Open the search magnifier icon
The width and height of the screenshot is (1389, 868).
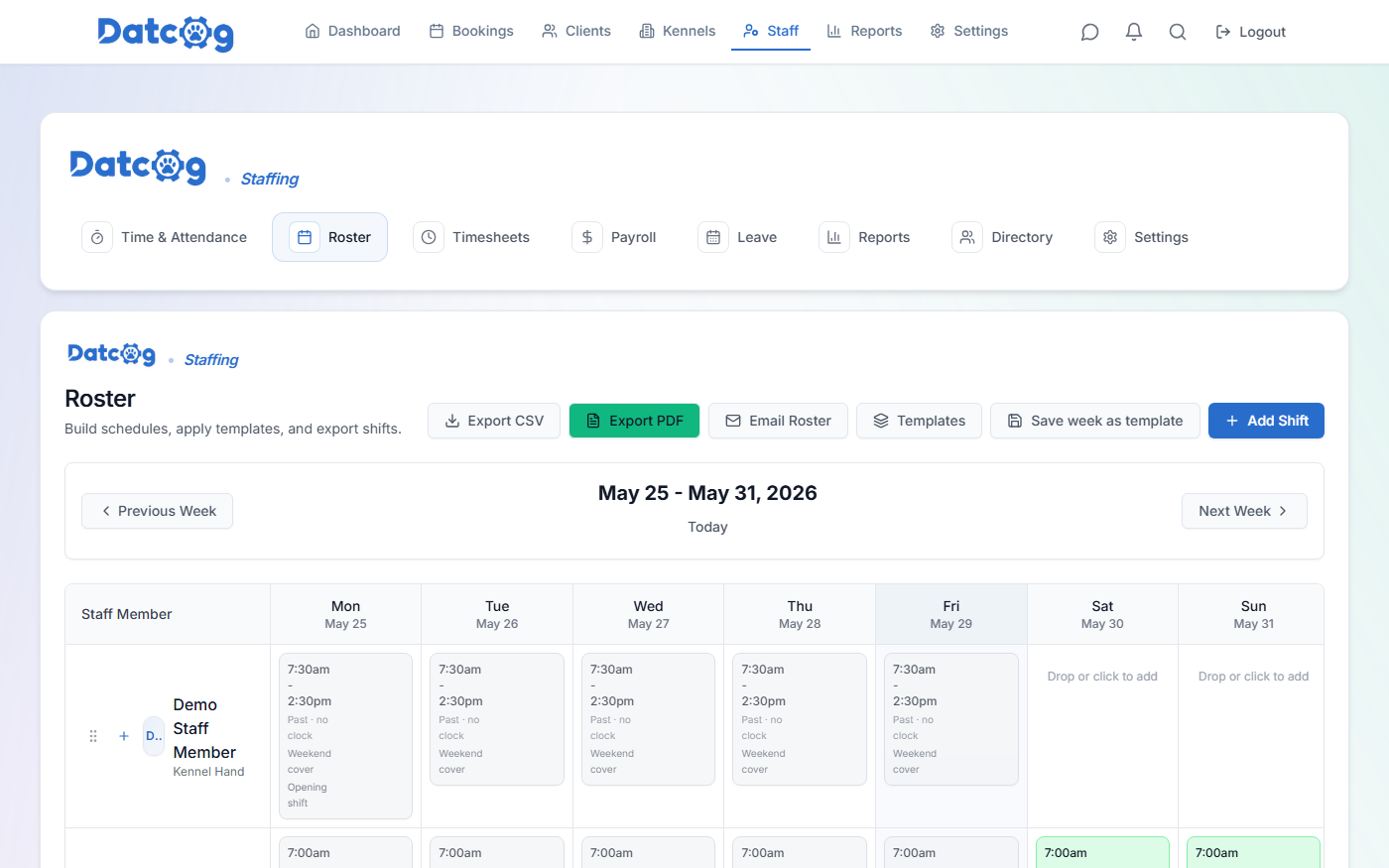pos(1178,32)
